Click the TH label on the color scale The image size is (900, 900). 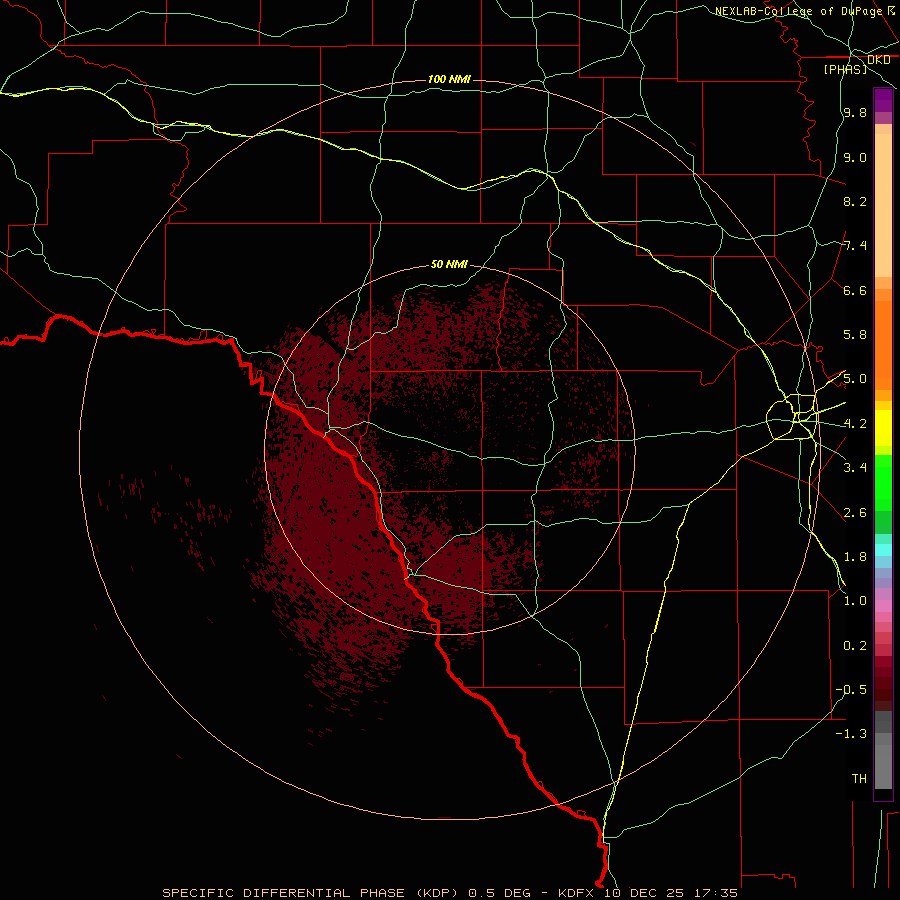(x=859, y=779)
